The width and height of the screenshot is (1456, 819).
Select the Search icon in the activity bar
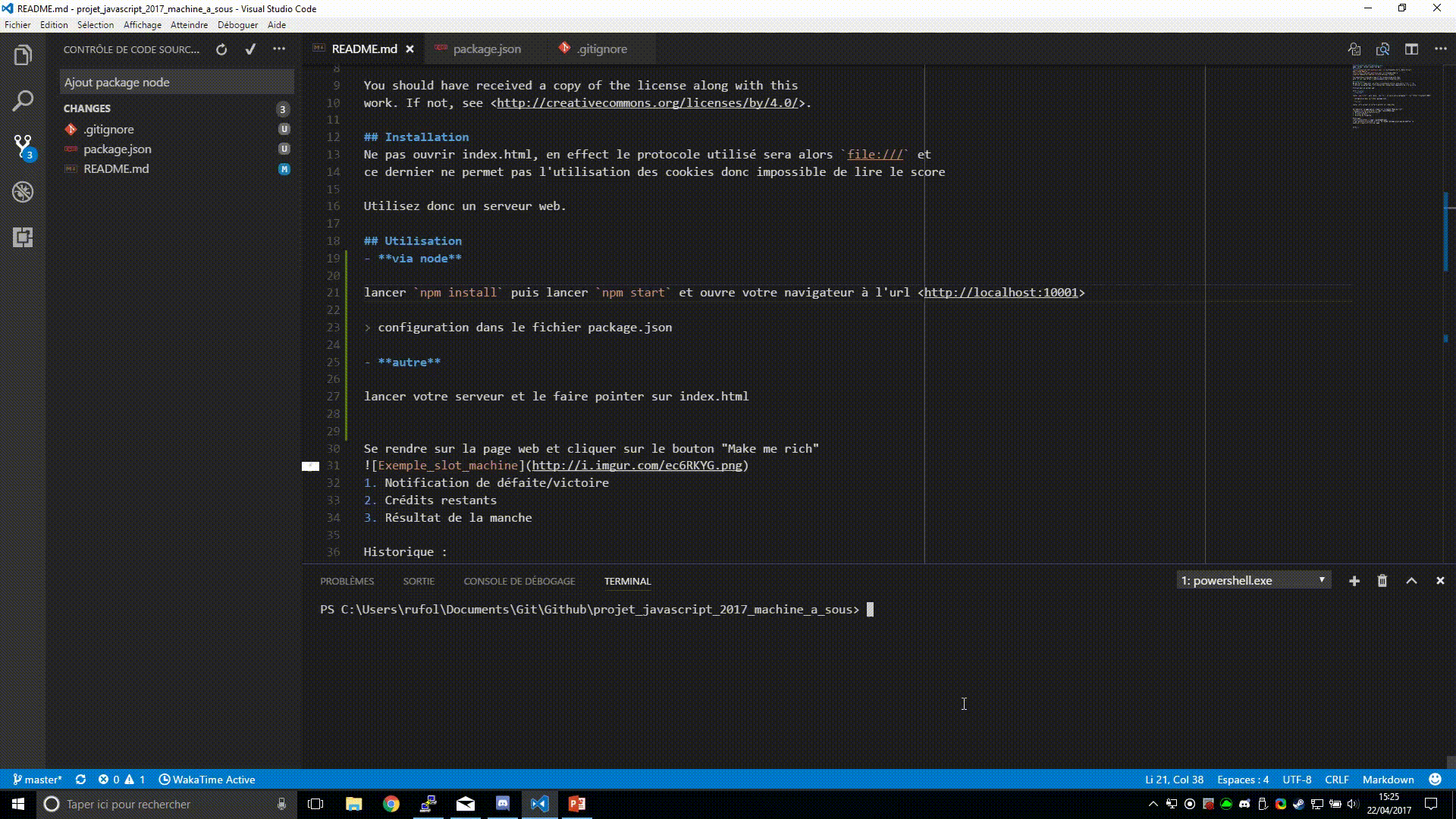point(23,100)
